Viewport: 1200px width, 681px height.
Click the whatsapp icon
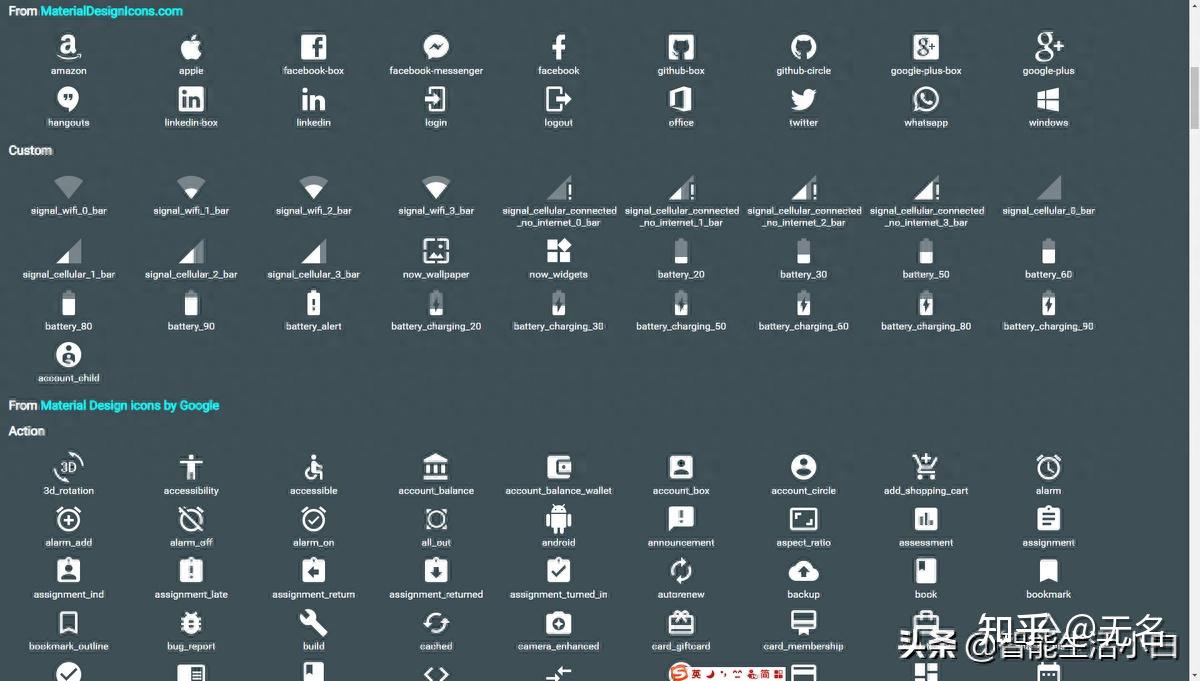[x=926, y=99]
